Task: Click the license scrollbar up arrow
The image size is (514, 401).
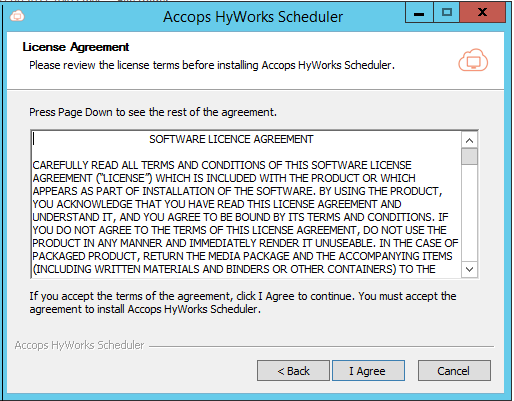Action: tap(469, 140)
